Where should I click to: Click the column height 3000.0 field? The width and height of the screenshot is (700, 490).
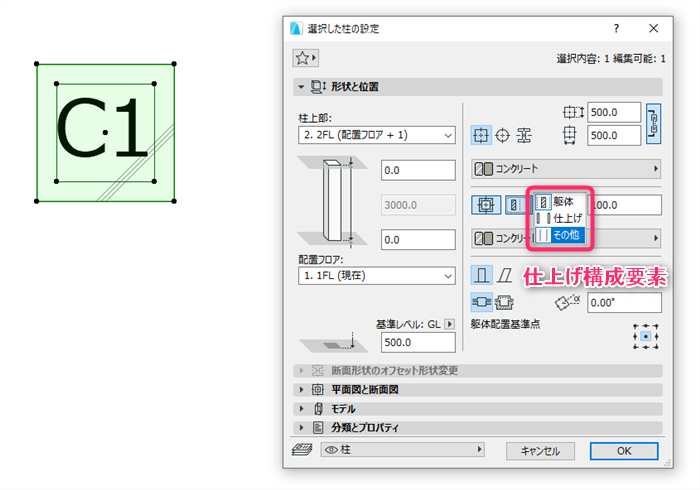pos(418,205)
